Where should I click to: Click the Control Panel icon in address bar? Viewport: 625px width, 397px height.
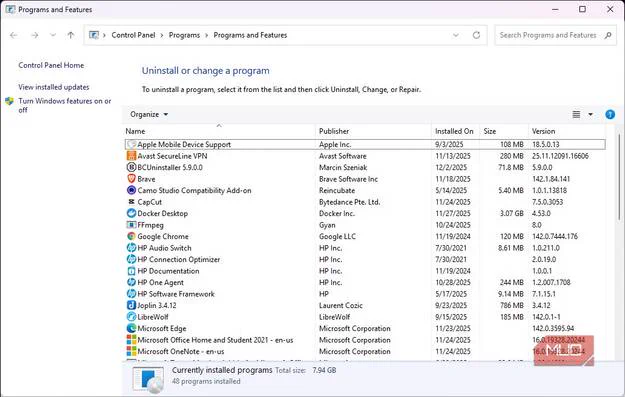coord(94,35)
